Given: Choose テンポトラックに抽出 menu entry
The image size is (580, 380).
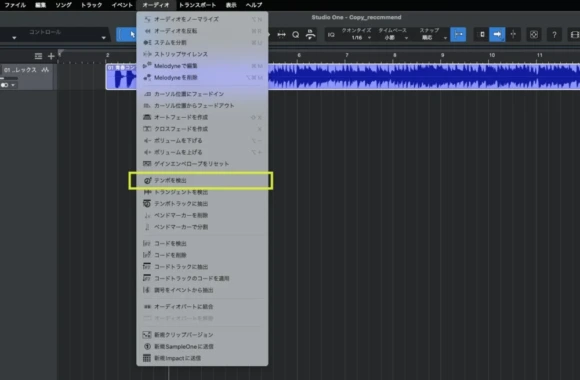Looking at the screenshot, I should point(202,204).
